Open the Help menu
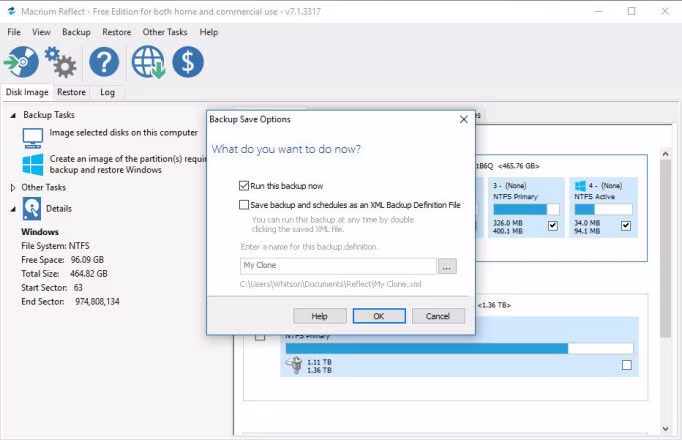682x440 pixels. (209, 32)
